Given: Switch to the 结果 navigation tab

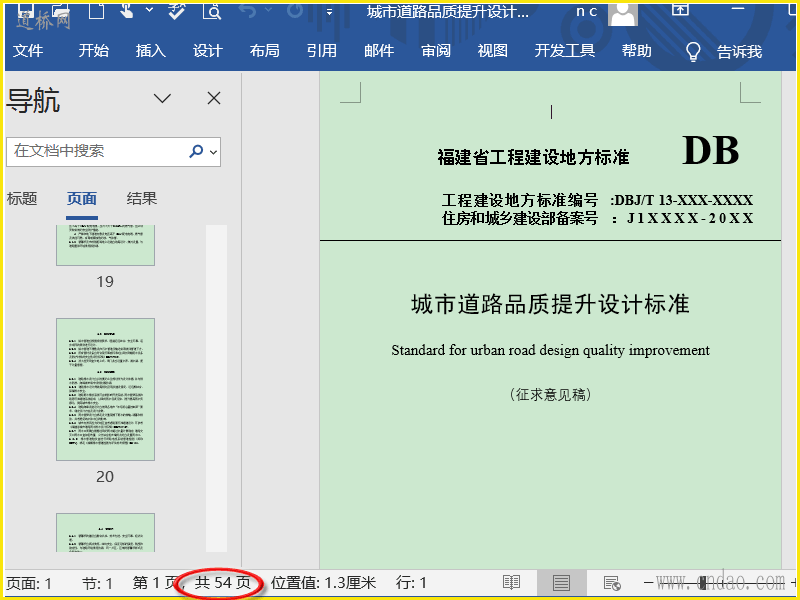Looking at the screenshot, I should [141, 198].
